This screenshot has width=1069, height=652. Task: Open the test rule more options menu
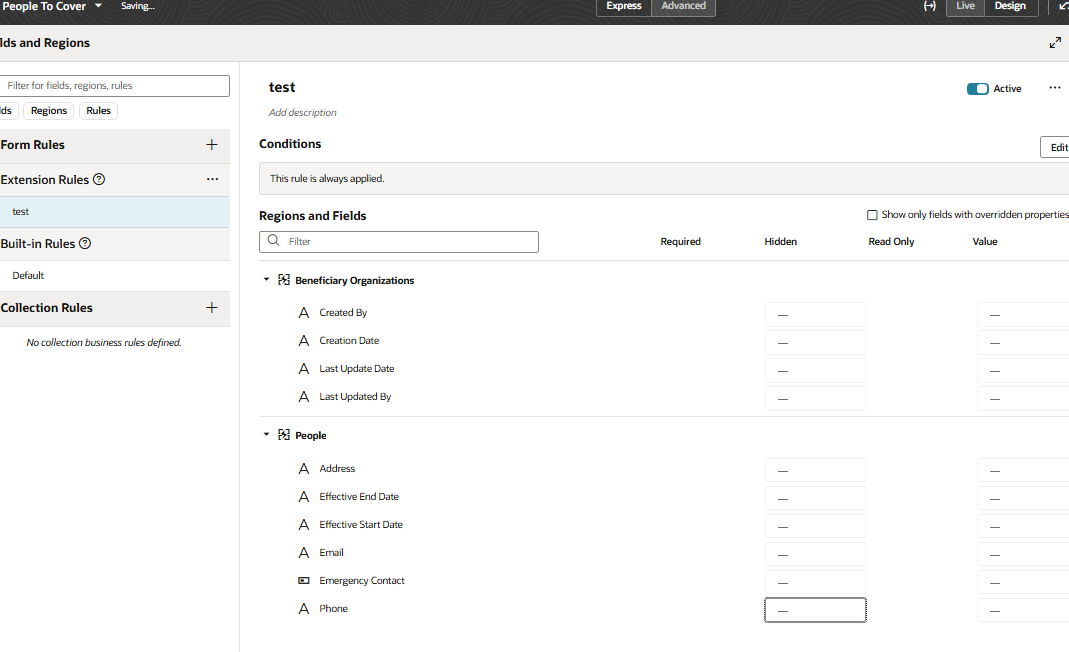(x=1055, y=88)
